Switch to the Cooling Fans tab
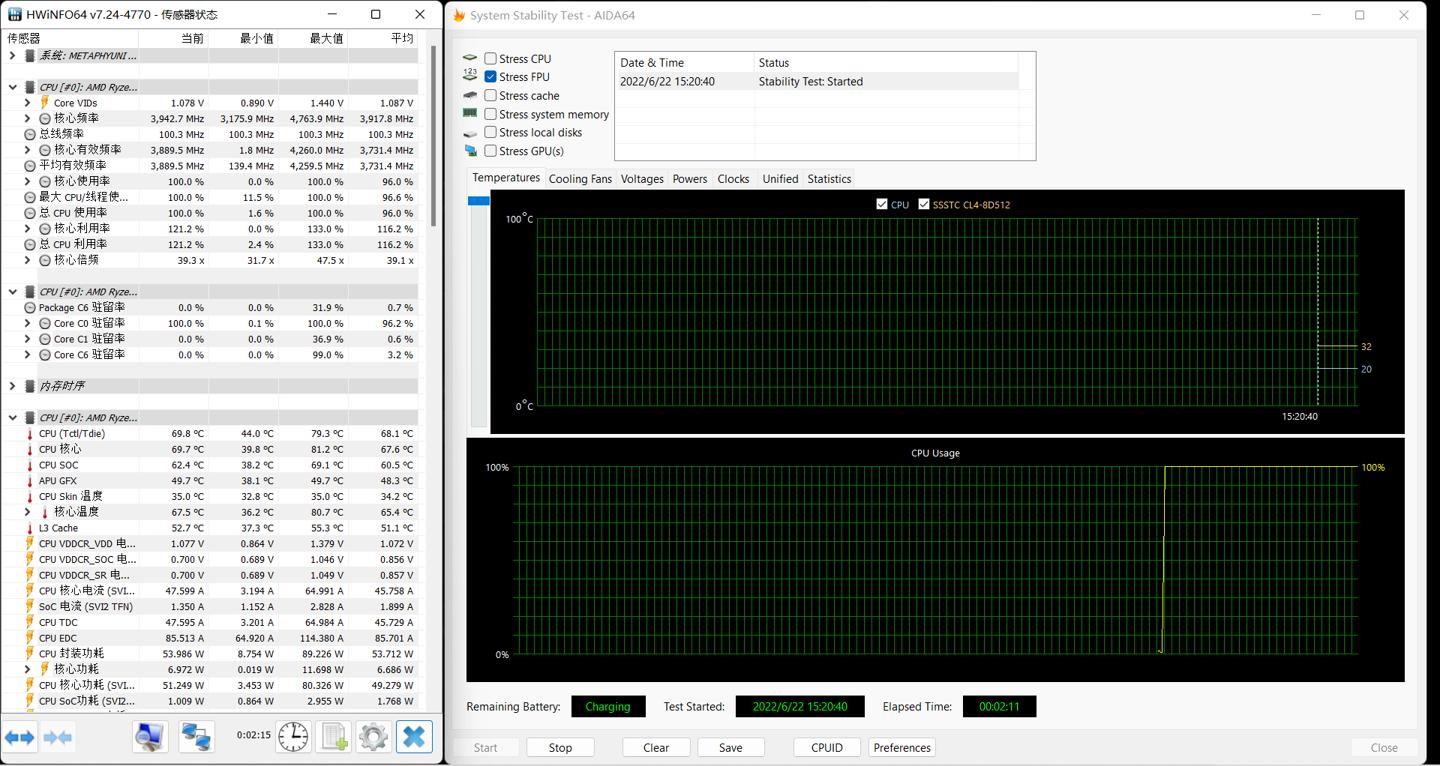This screenshot has width=1440, height=766. click(x=580, y=179)
